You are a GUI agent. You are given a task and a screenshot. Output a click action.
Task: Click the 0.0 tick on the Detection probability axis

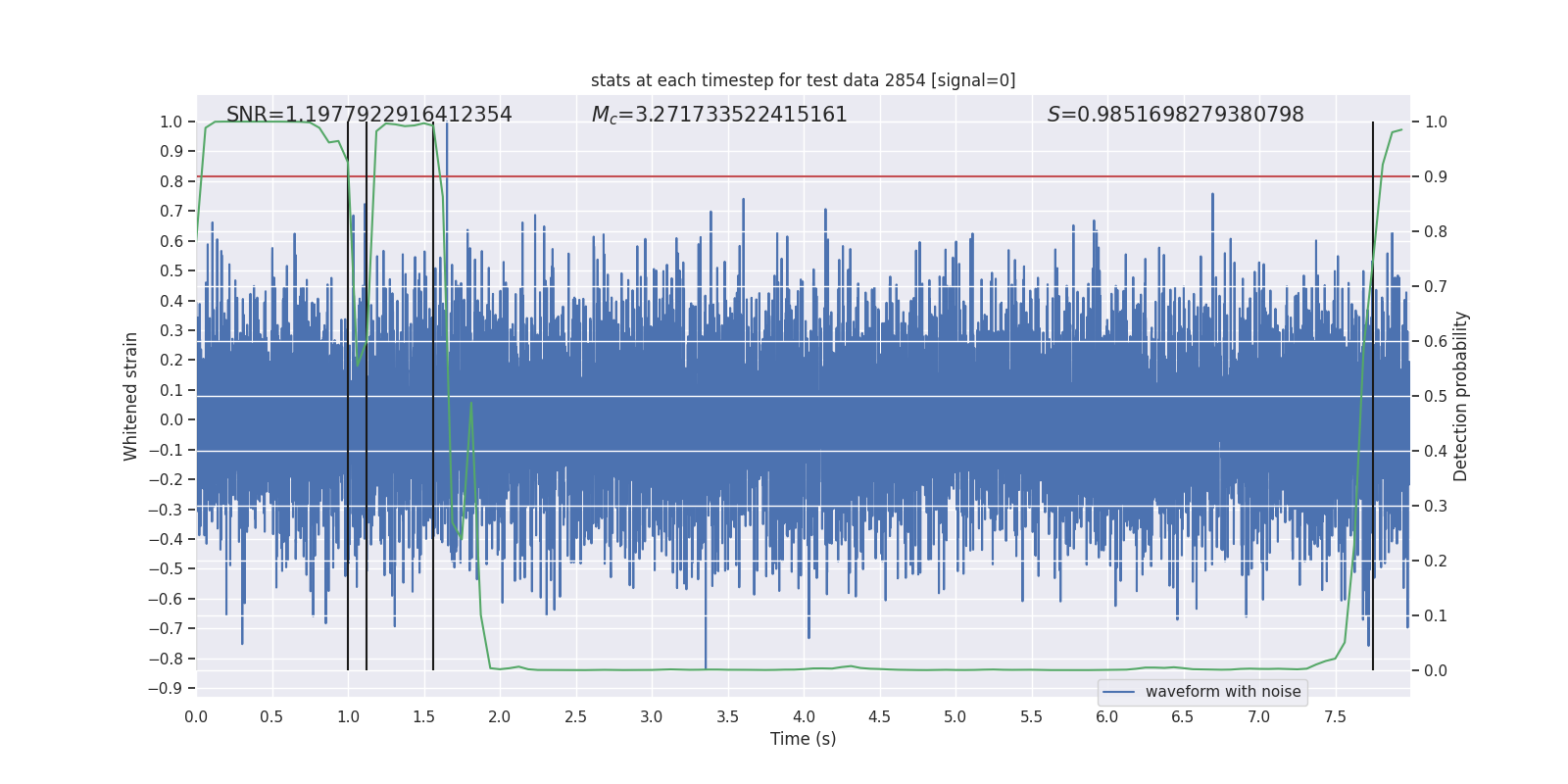tap(1436, 670)
